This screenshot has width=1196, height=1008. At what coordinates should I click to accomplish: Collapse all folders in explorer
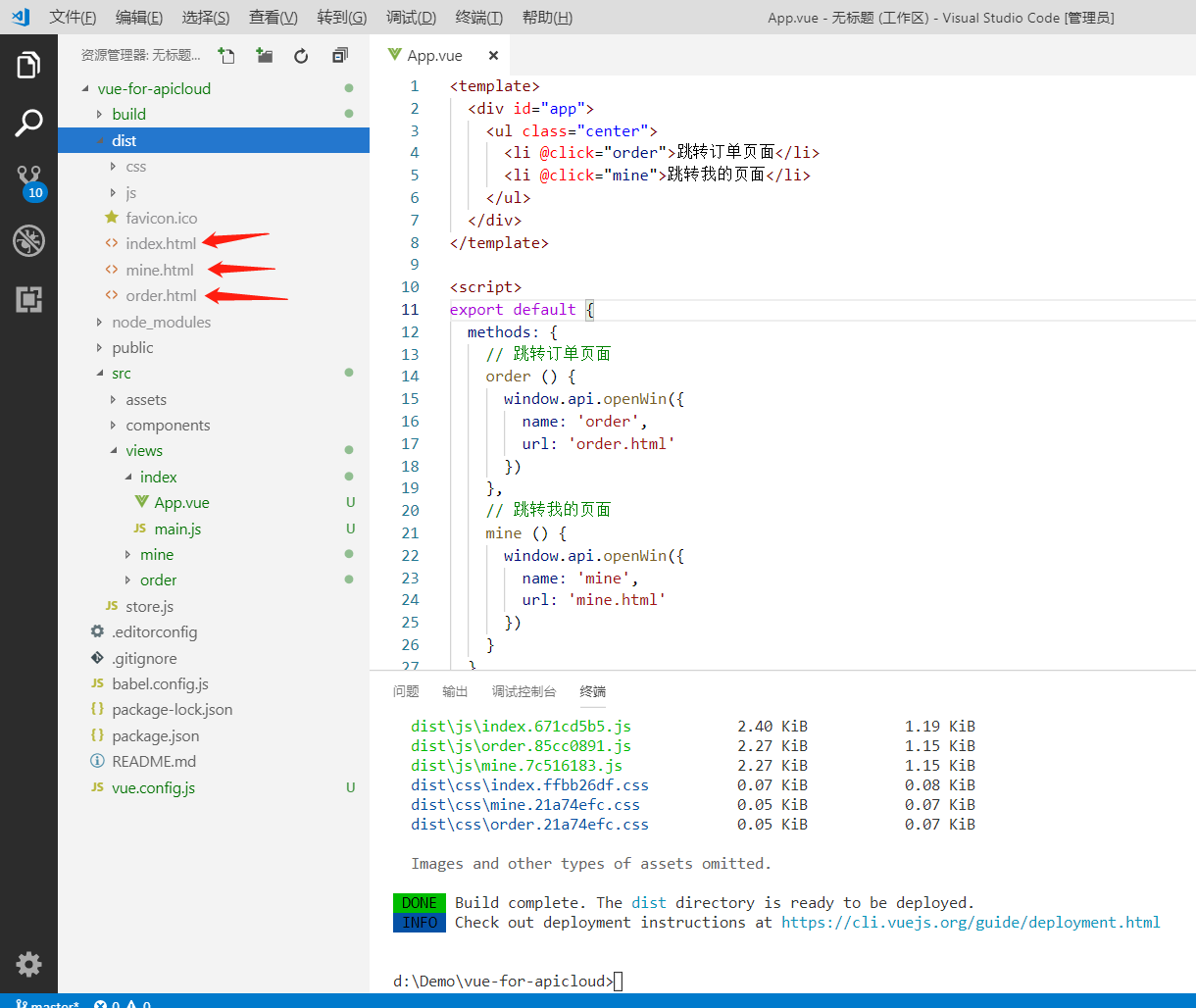(x=340, y=56)
